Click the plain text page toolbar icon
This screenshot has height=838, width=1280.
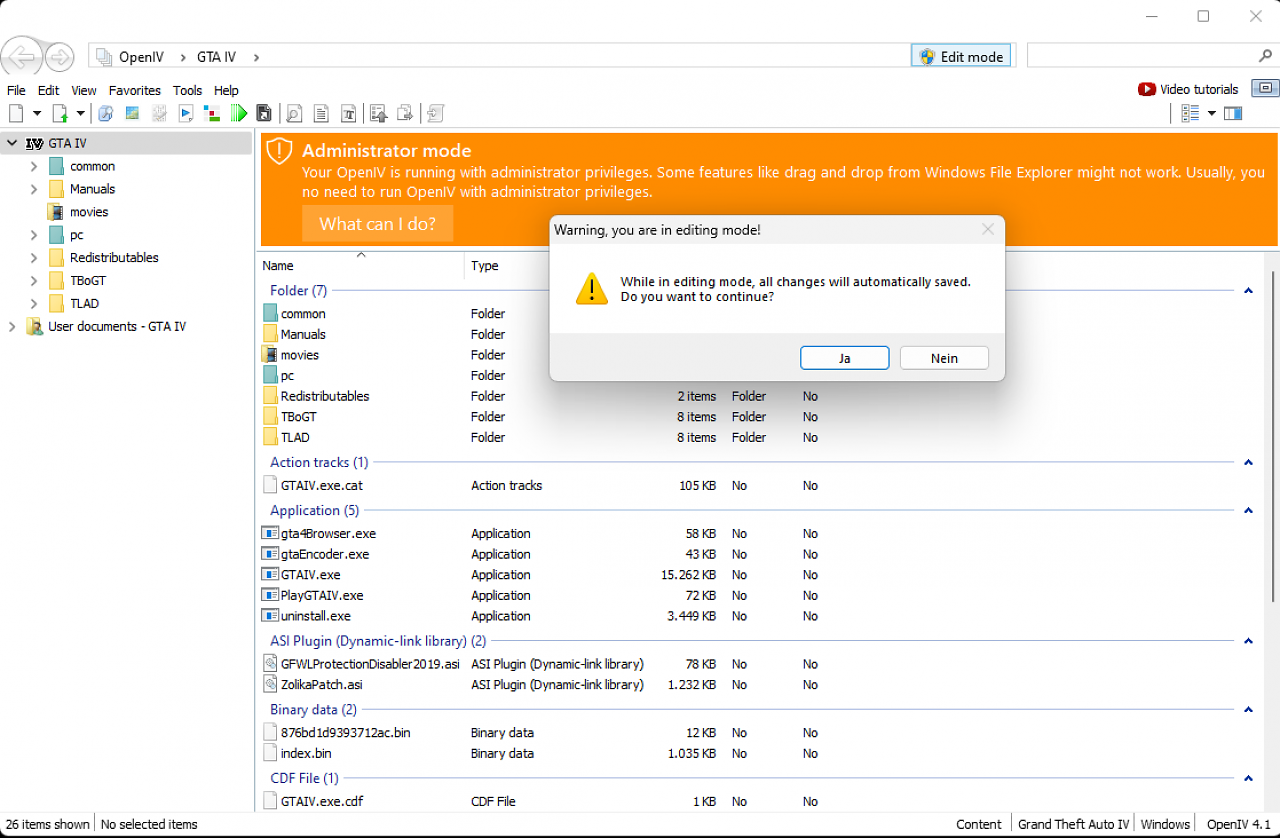(322, 113)
